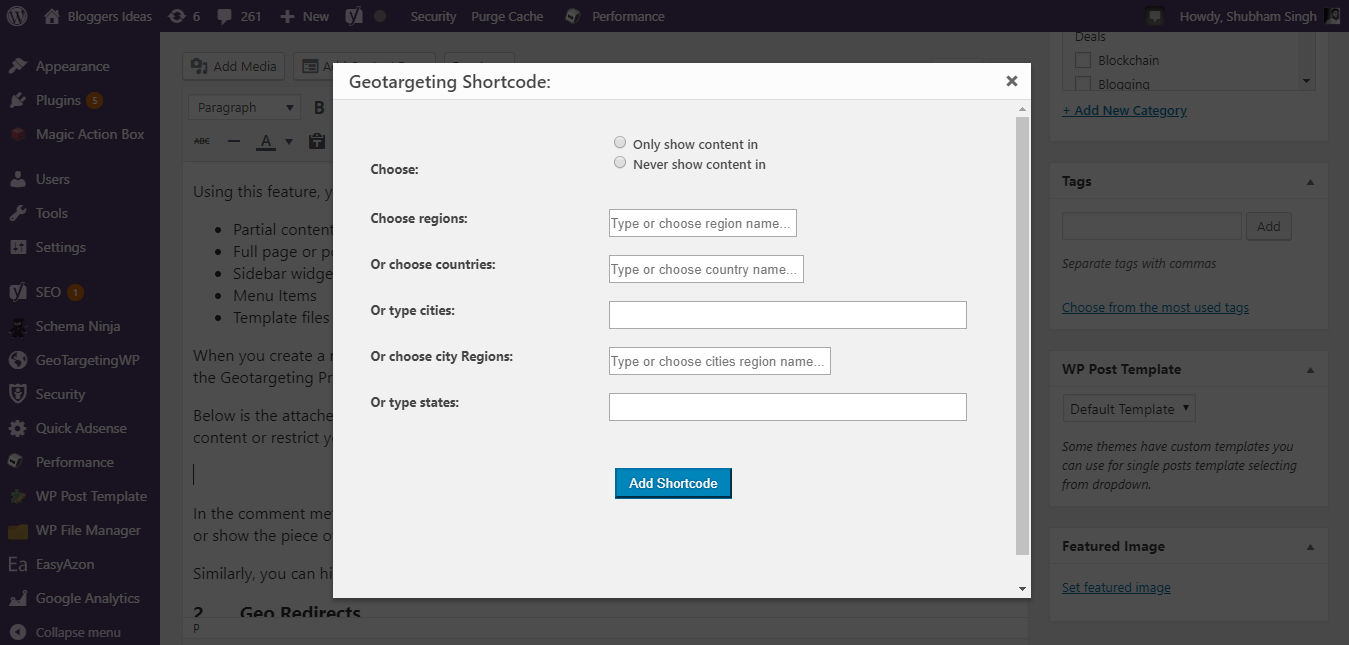Open Plugins in the sidebar
Image resolution: width=1349 pixels, height=645 pixels.
click(x=58, y=100)
